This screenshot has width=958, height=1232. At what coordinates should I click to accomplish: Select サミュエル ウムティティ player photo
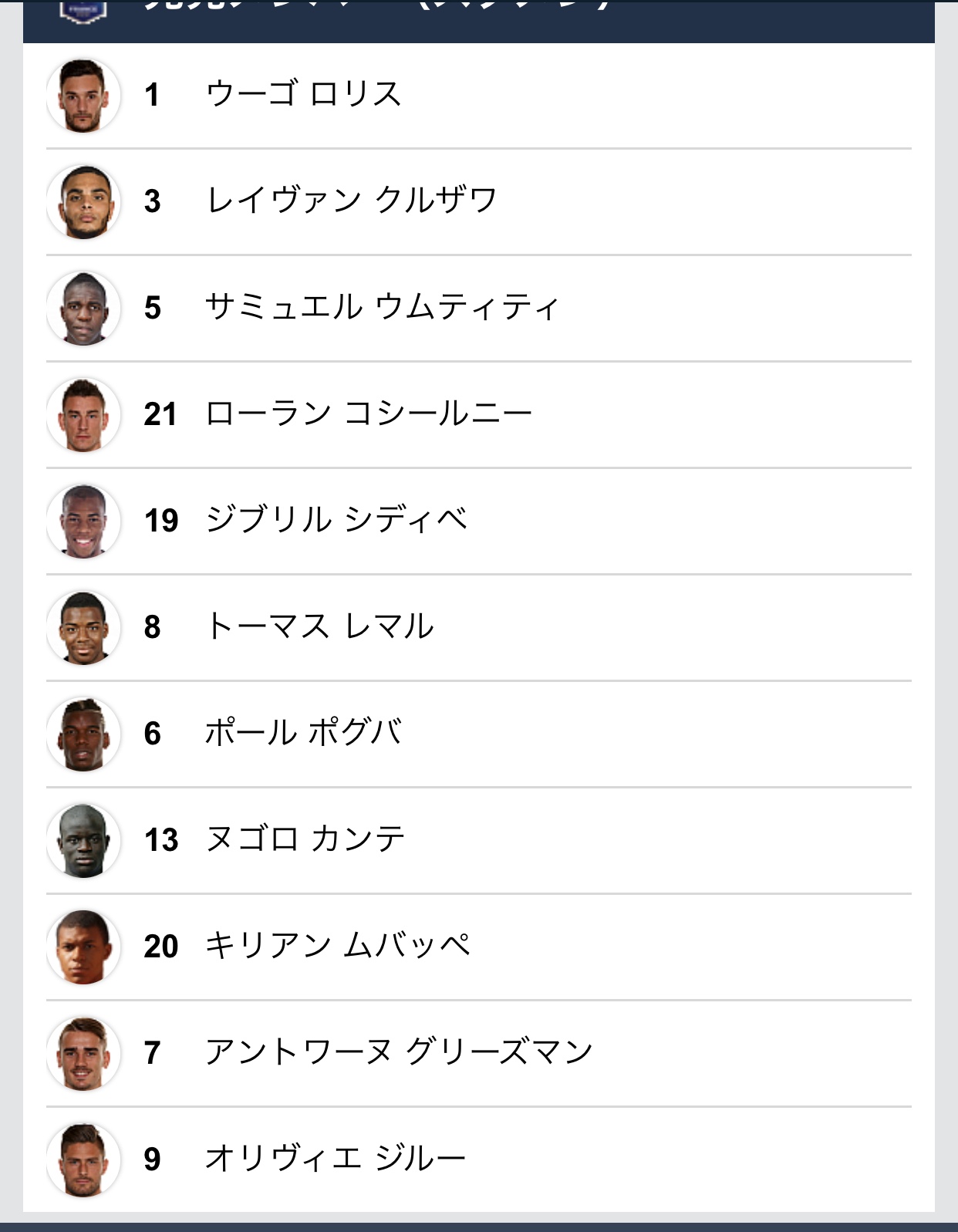(x=83, y=309)
